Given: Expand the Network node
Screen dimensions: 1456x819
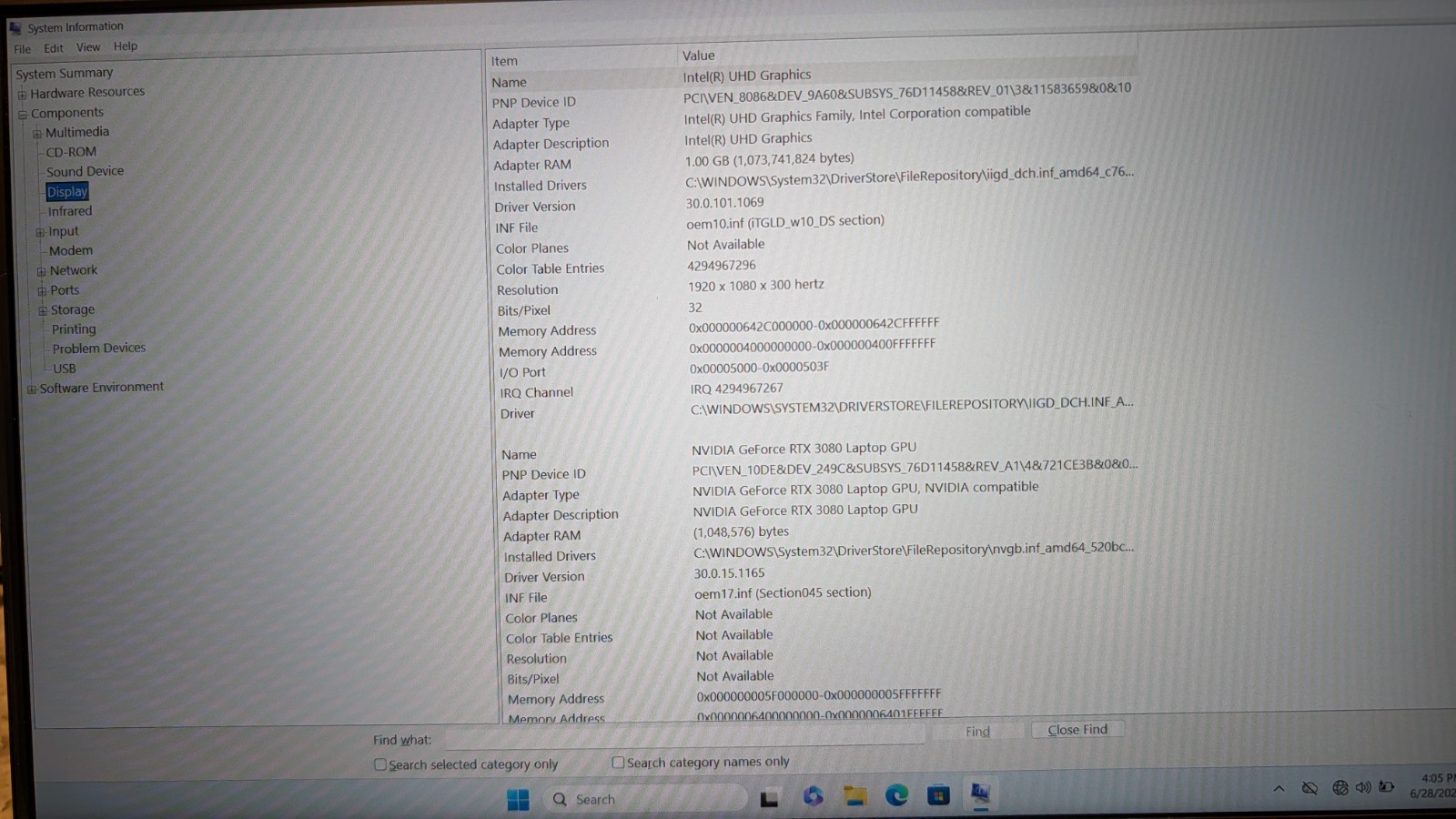Looking at the screenshot, I should tap(41, 271).
